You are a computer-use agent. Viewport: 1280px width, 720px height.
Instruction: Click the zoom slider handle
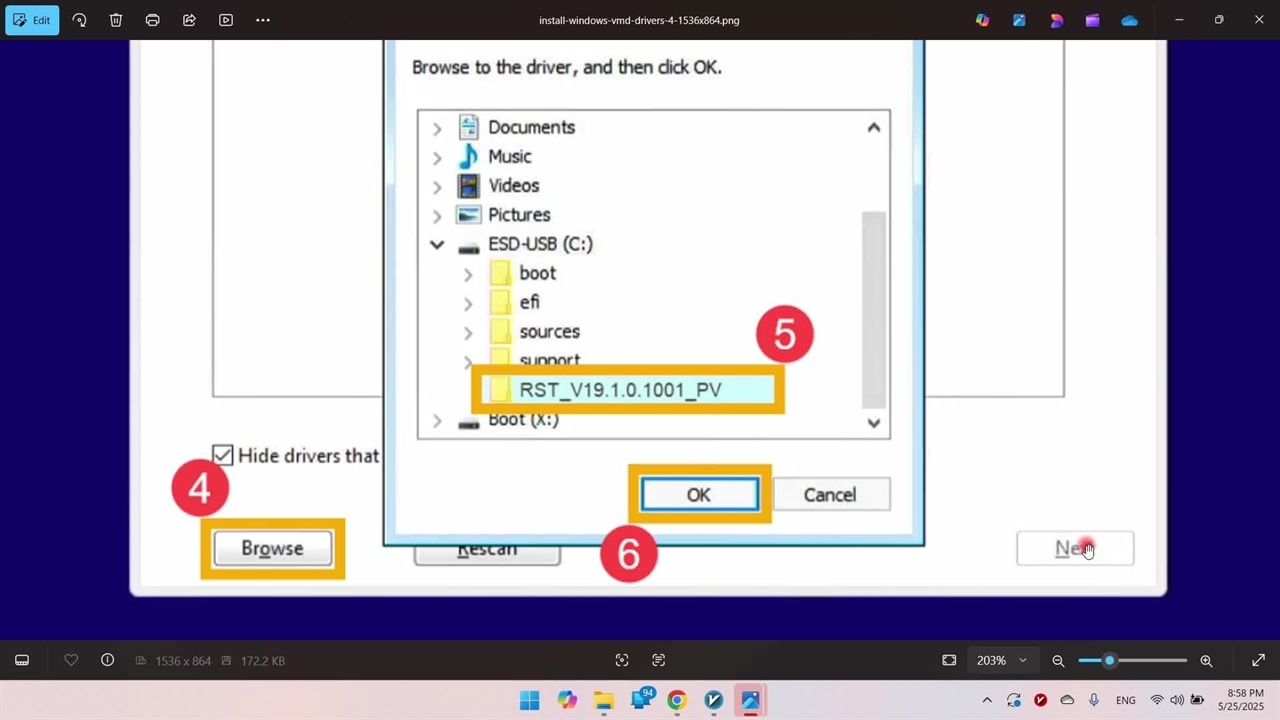click(1109, 660)
